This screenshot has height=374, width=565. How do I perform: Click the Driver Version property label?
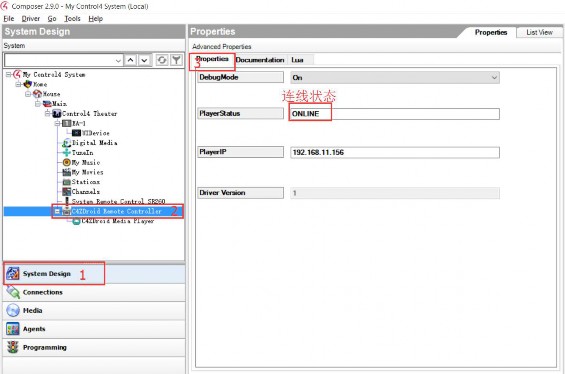(x=240, y=192)
